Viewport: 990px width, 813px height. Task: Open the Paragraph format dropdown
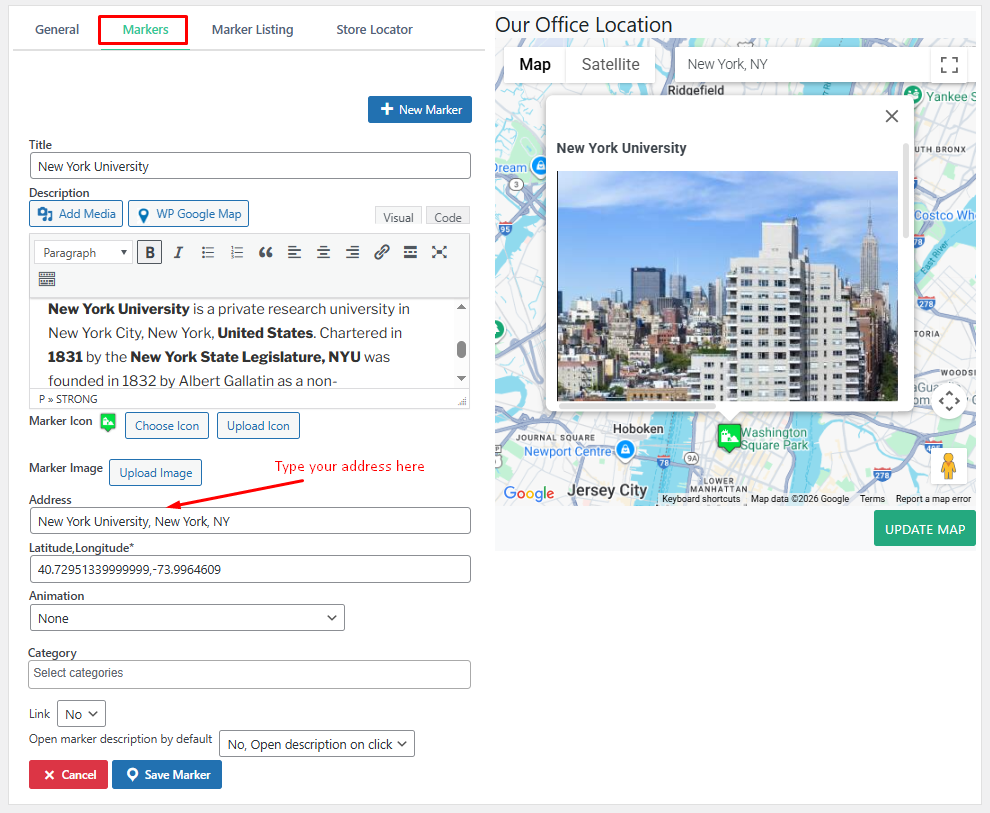84,252
